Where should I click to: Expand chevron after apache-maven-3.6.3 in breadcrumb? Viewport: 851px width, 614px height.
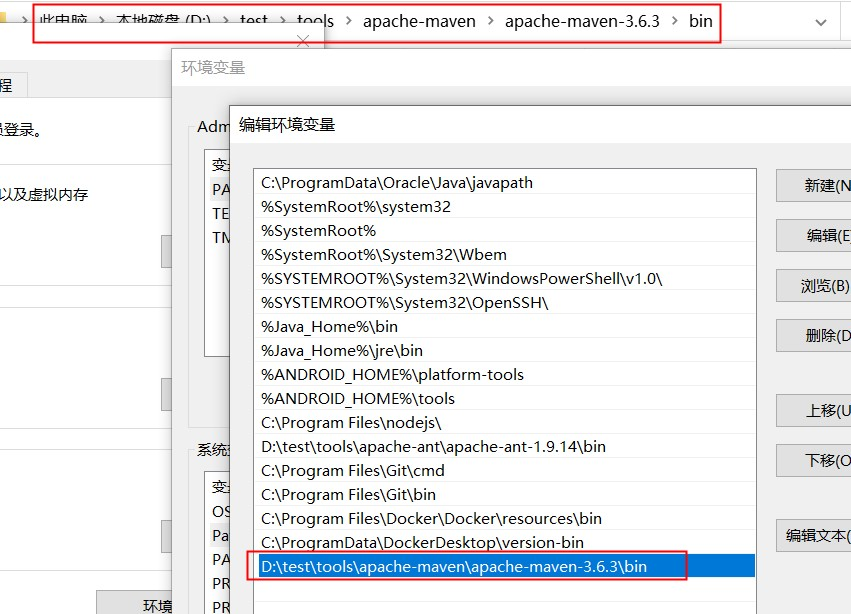point(675,21)
